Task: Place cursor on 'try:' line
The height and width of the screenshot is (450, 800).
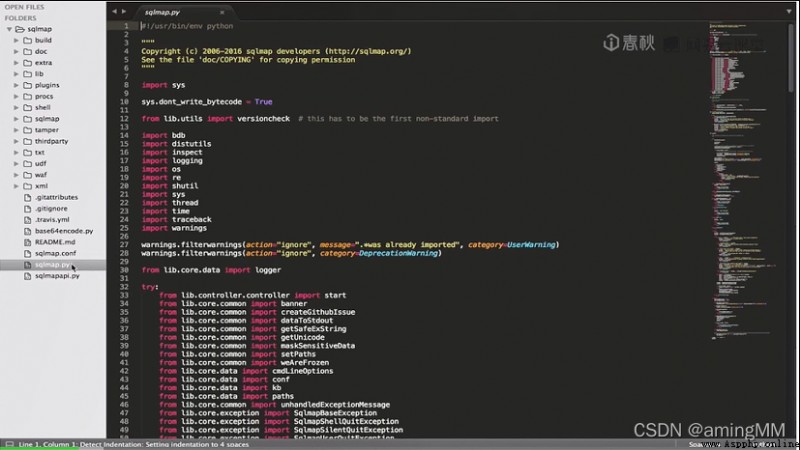Action: 150,287
